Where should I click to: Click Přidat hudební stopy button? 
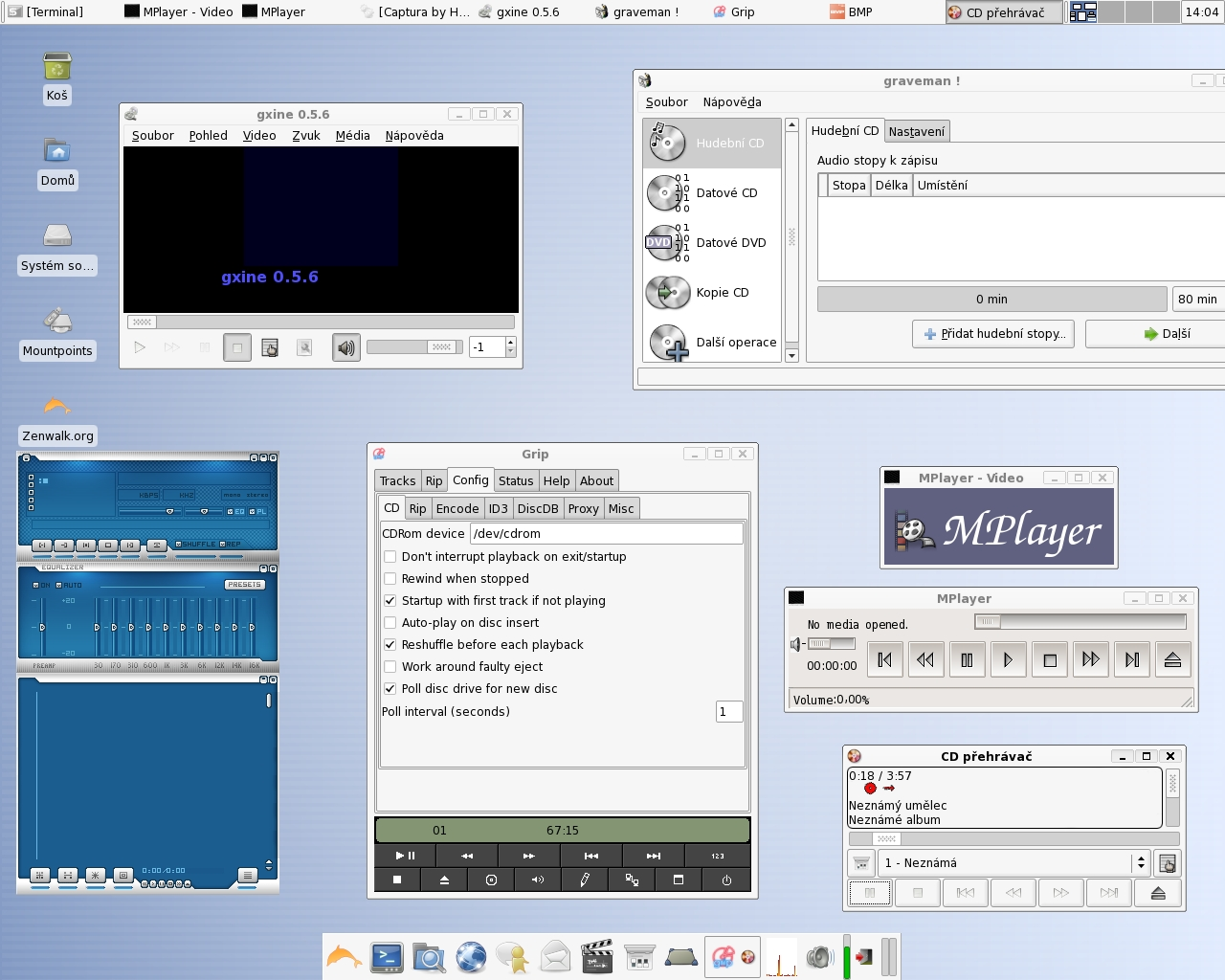[x=993, y=334]
